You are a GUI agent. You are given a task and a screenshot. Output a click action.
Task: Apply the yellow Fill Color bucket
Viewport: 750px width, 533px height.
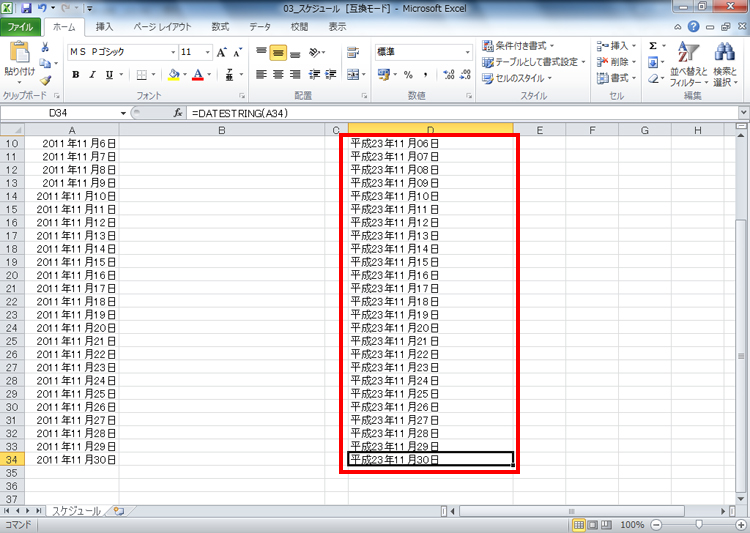(x=174, y=75)
